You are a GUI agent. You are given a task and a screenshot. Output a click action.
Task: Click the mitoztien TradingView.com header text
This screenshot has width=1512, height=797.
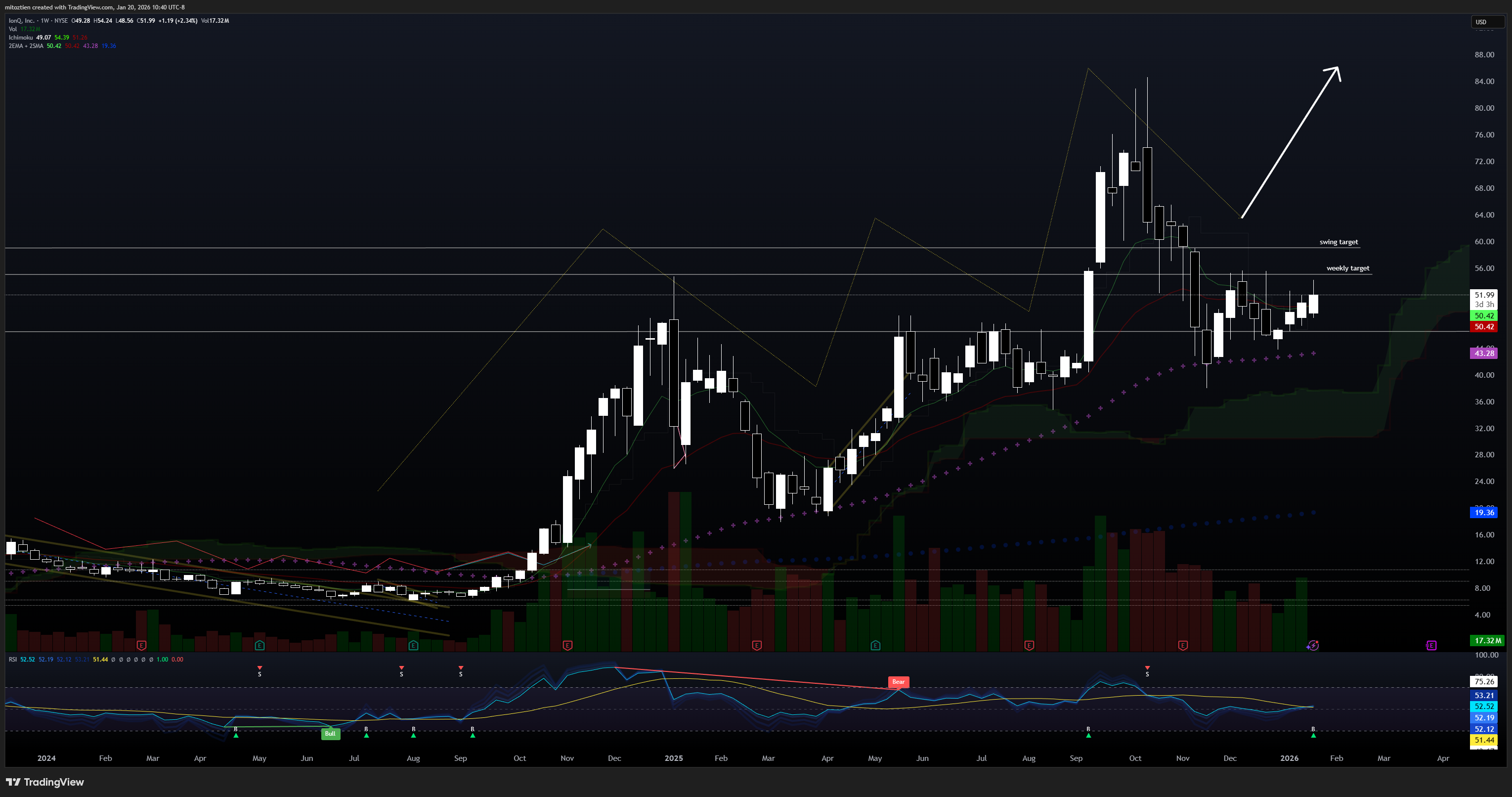coord(94,7)
